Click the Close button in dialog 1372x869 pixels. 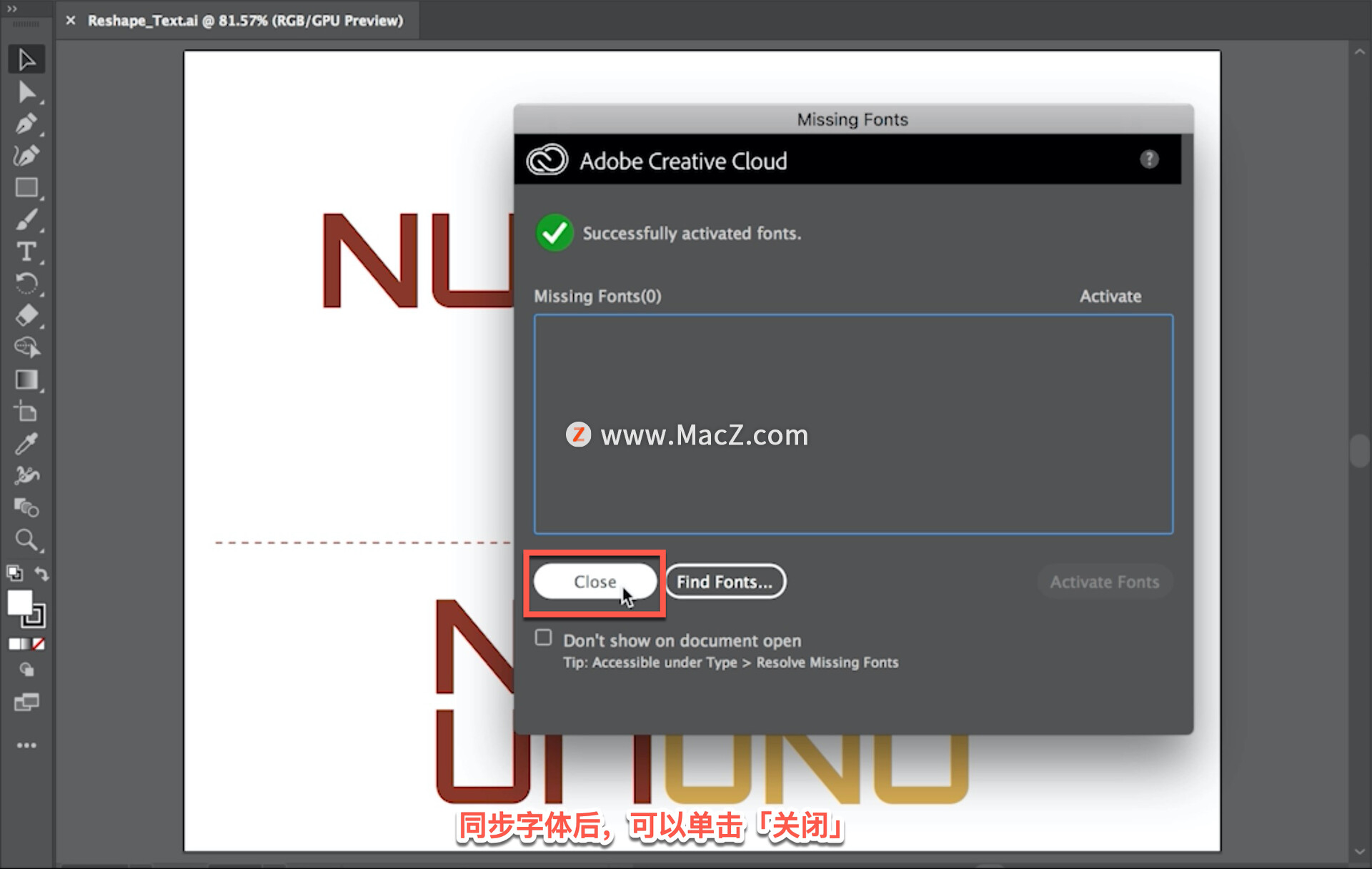[x=594, y=582]
